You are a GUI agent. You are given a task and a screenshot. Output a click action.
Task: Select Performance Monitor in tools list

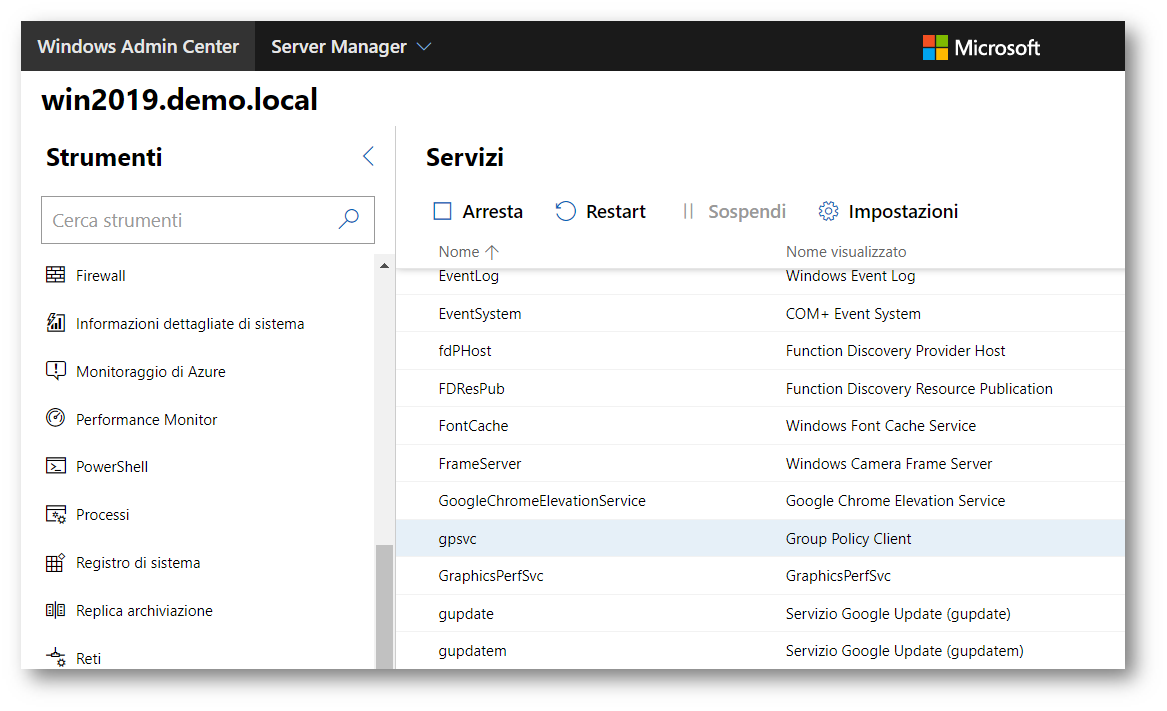click(147, 420)
